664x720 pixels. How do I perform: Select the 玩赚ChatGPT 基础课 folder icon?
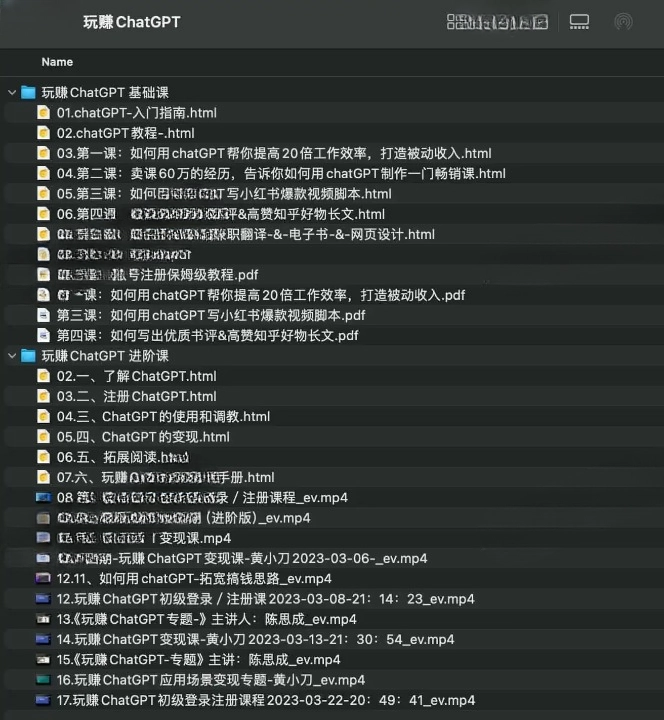(28, 93)
